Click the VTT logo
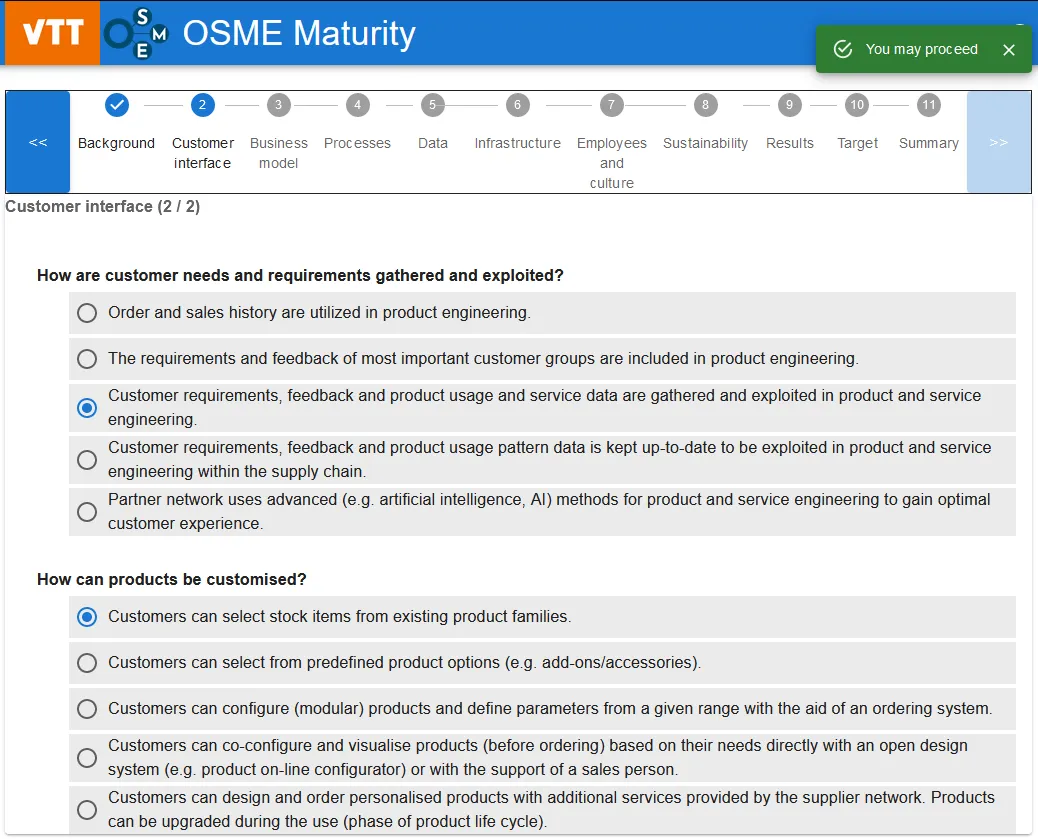This screenshot has width=1038, height=839. click(52, 33)
